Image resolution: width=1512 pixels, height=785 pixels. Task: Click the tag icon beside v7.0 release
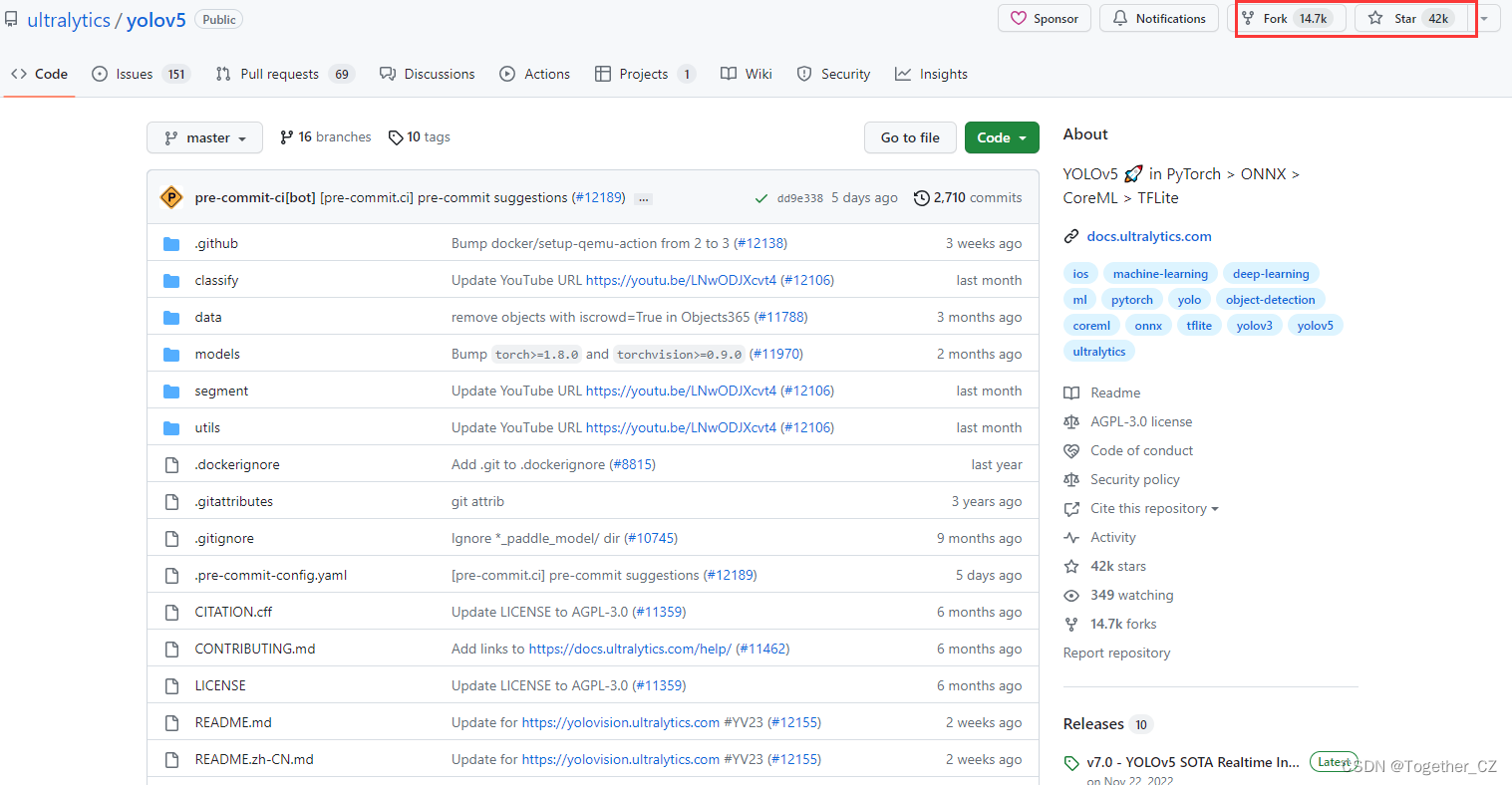click(x=1071, y=763)
